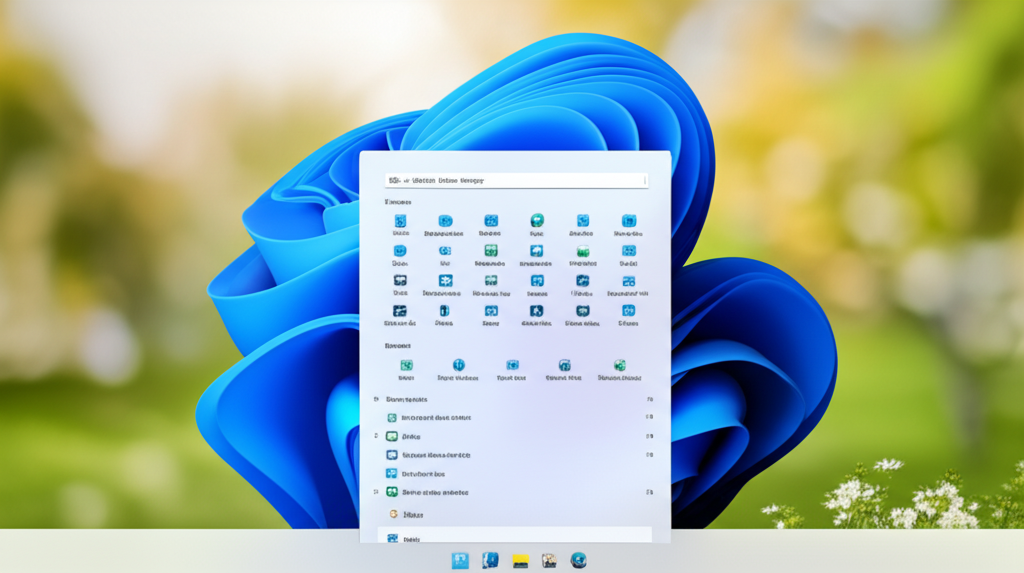
Task: Launch the Edge browser from the taskbar
Action: (x=578, y=561)
